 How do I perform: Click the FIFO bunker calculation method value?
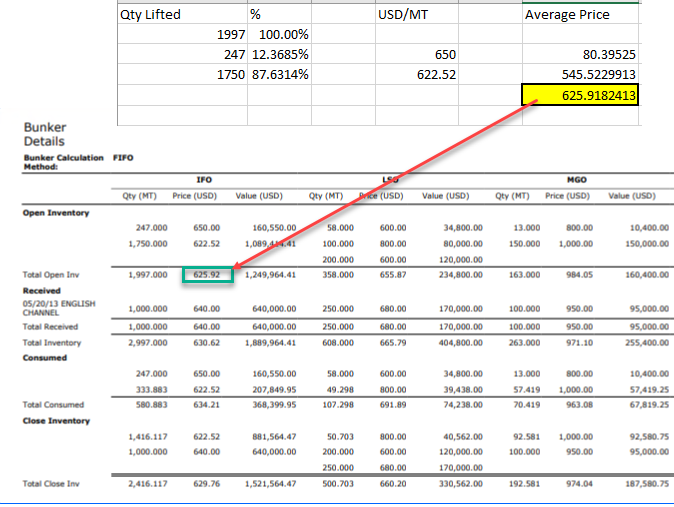point(124,157)
